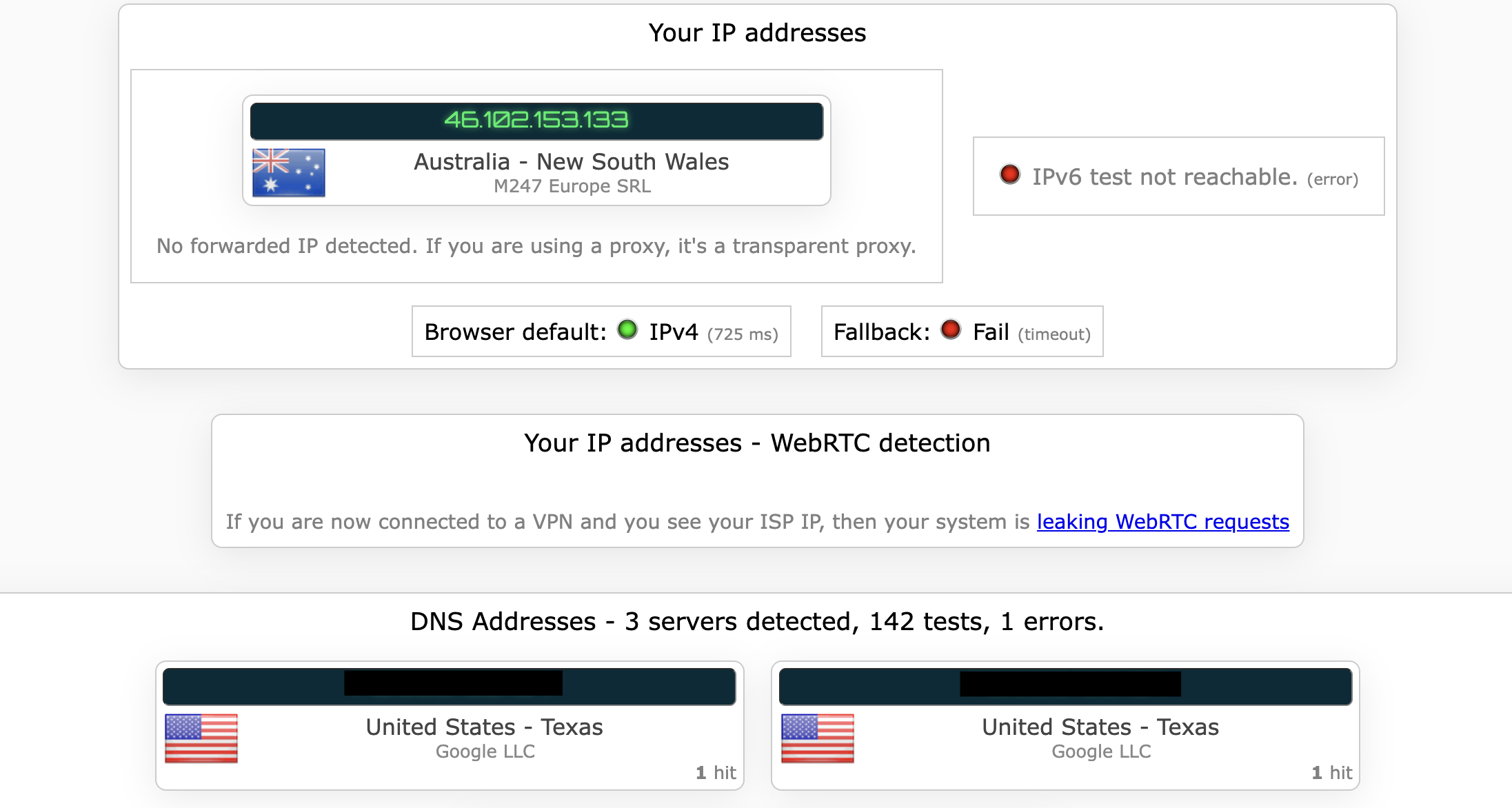This screenshot has width=1512, height=808.
Task: Click the Your IP addresses heading
Action: coord(756,32)
